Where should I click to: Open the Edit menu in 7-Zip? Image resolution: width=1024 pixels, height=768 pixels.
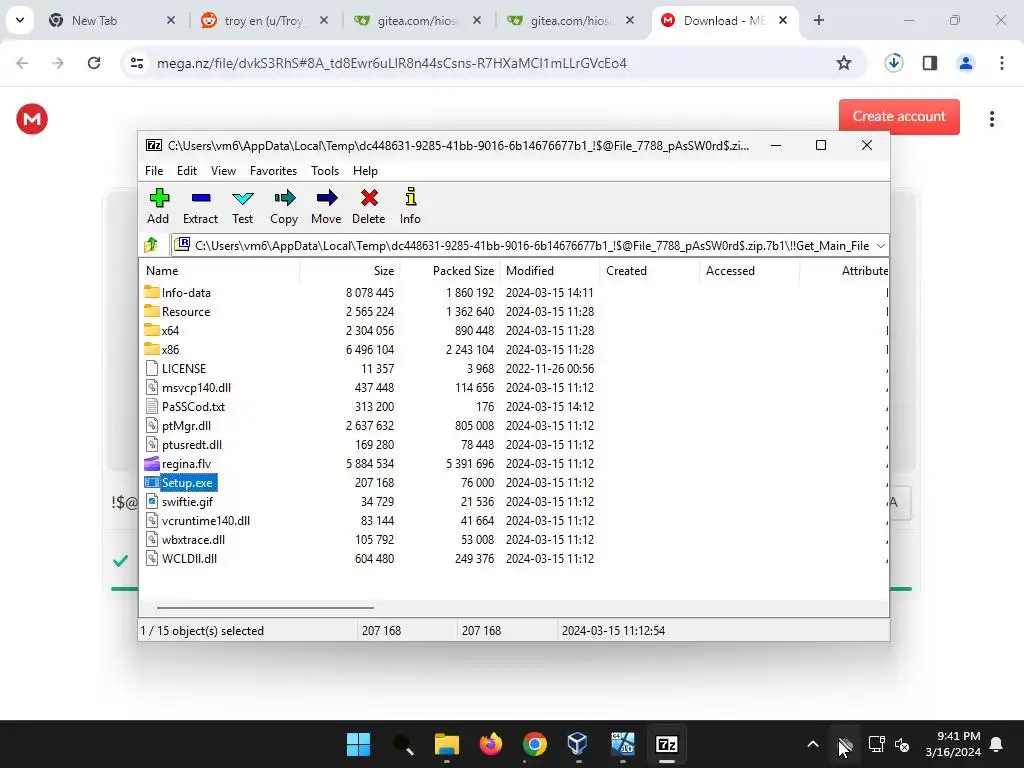point(187,170)
